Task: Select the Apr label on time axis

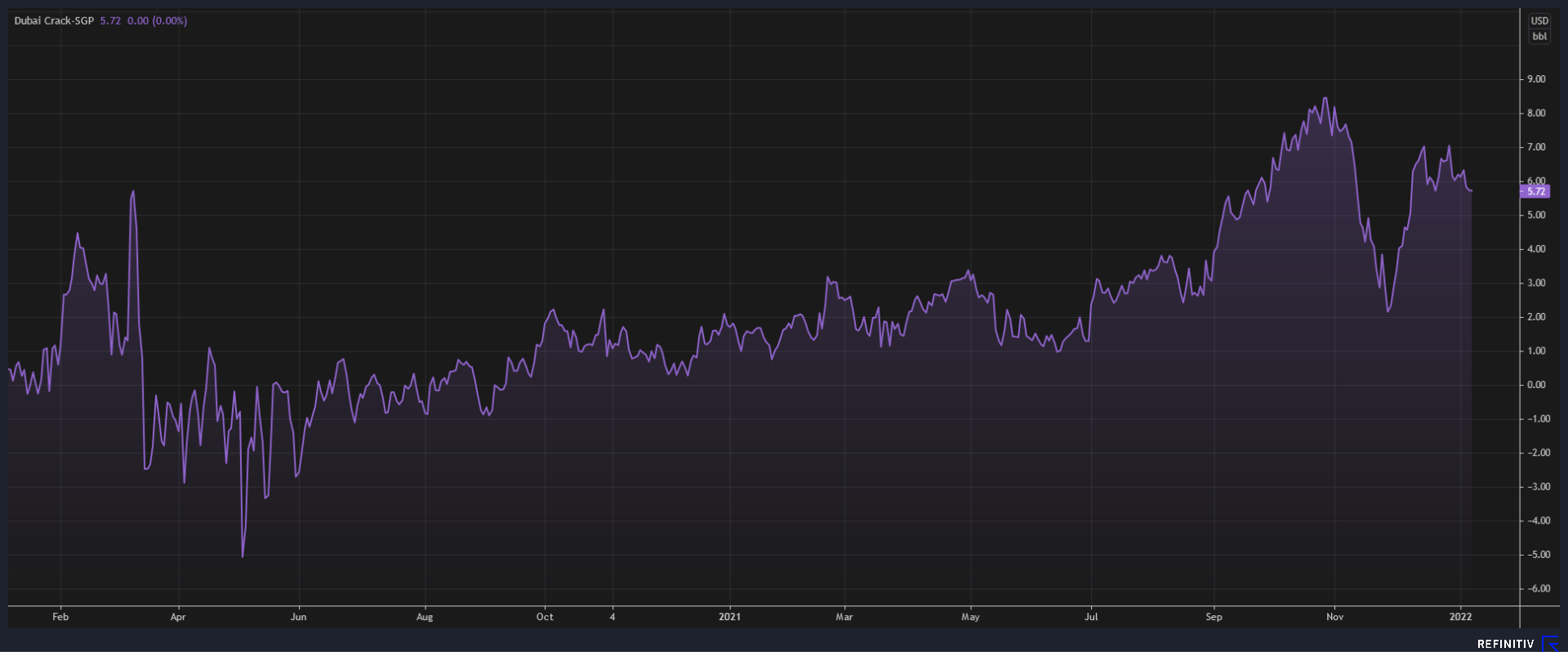Action: click(178, 617)
